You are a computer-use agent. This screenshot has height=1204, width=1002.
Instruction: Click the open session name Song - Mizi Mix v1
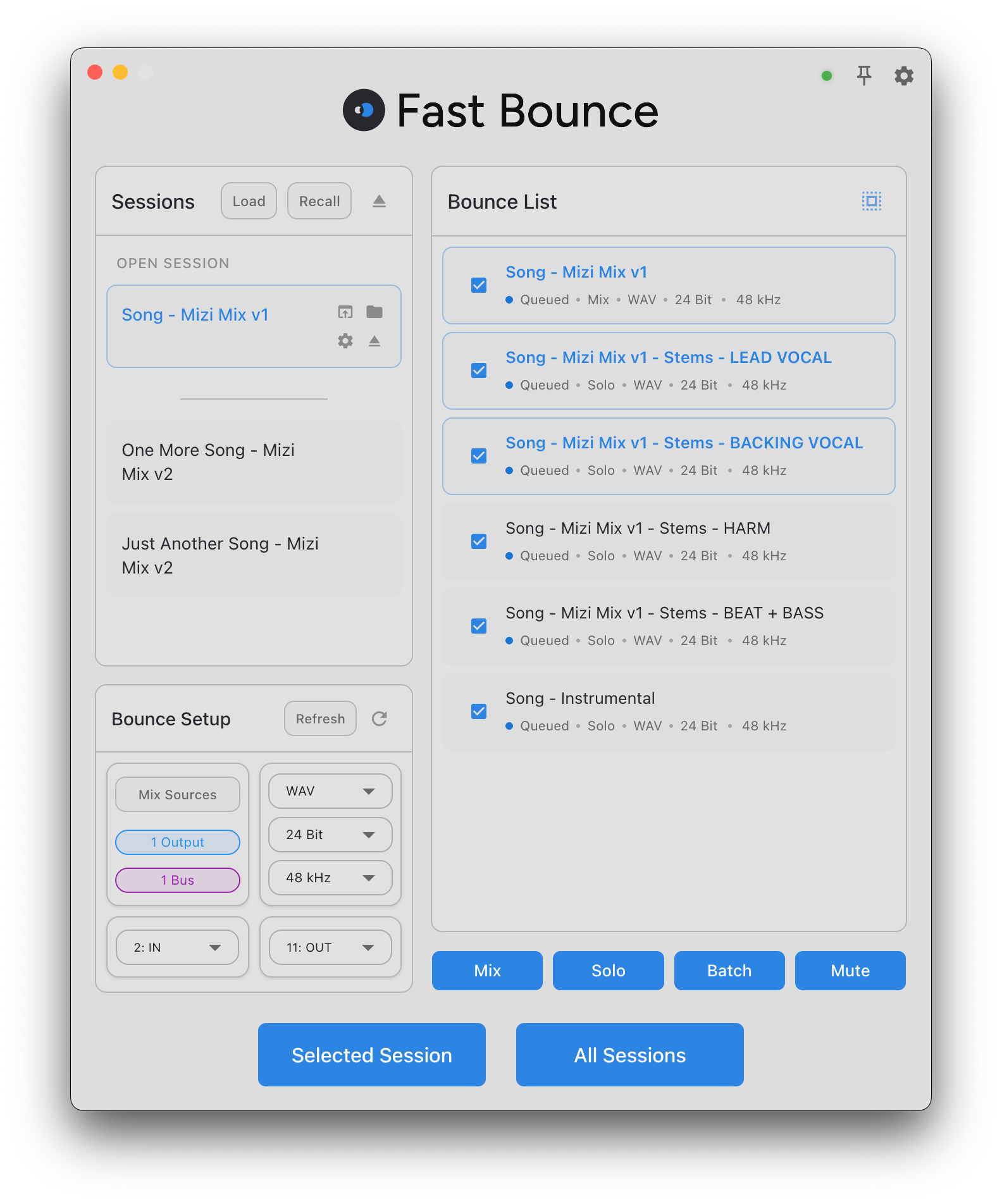(195, 314)
